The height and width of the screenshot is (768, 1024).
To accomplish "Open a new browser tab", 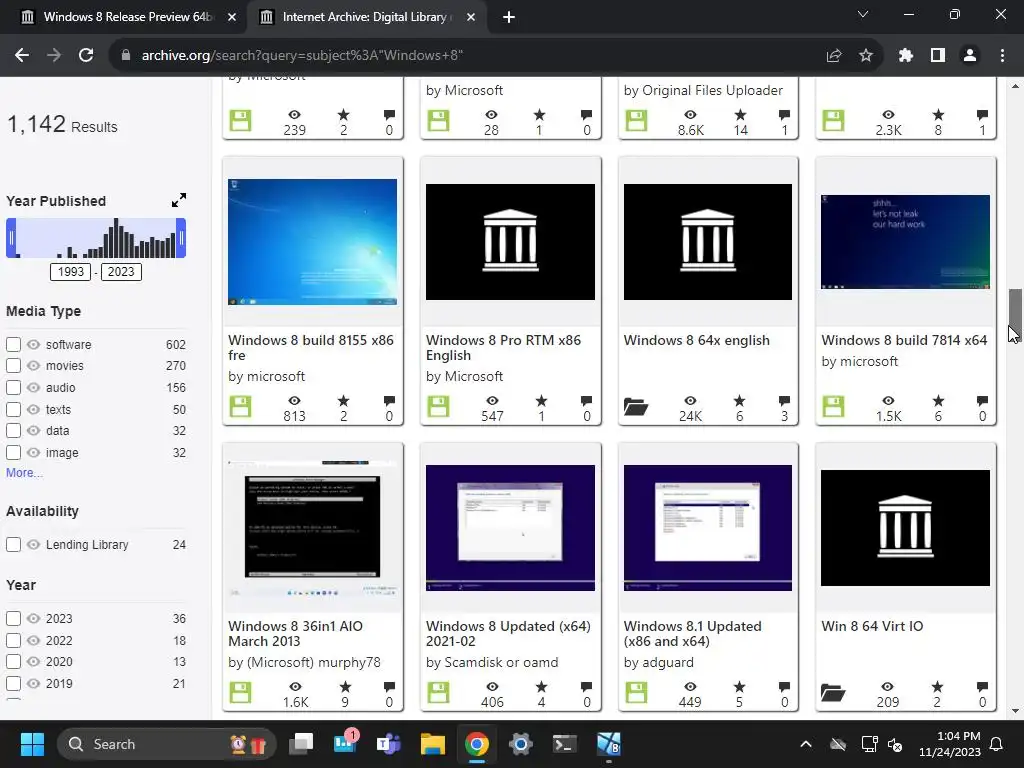I will (x=509, y=17).
